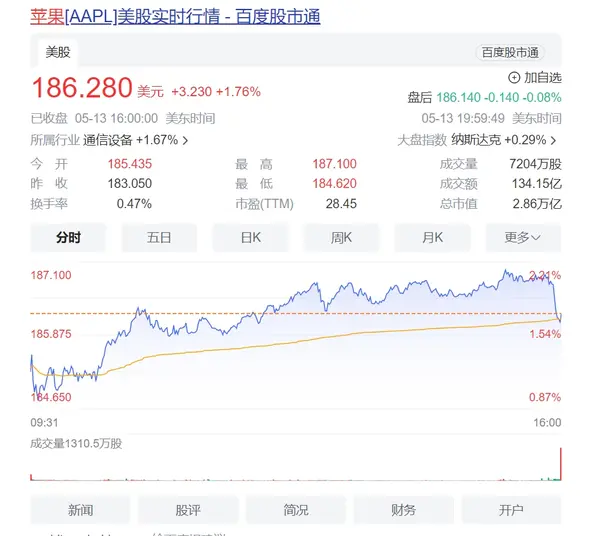Open the 简况 section
The height and width of the screenshot is (536, 600).
[296, 510]
